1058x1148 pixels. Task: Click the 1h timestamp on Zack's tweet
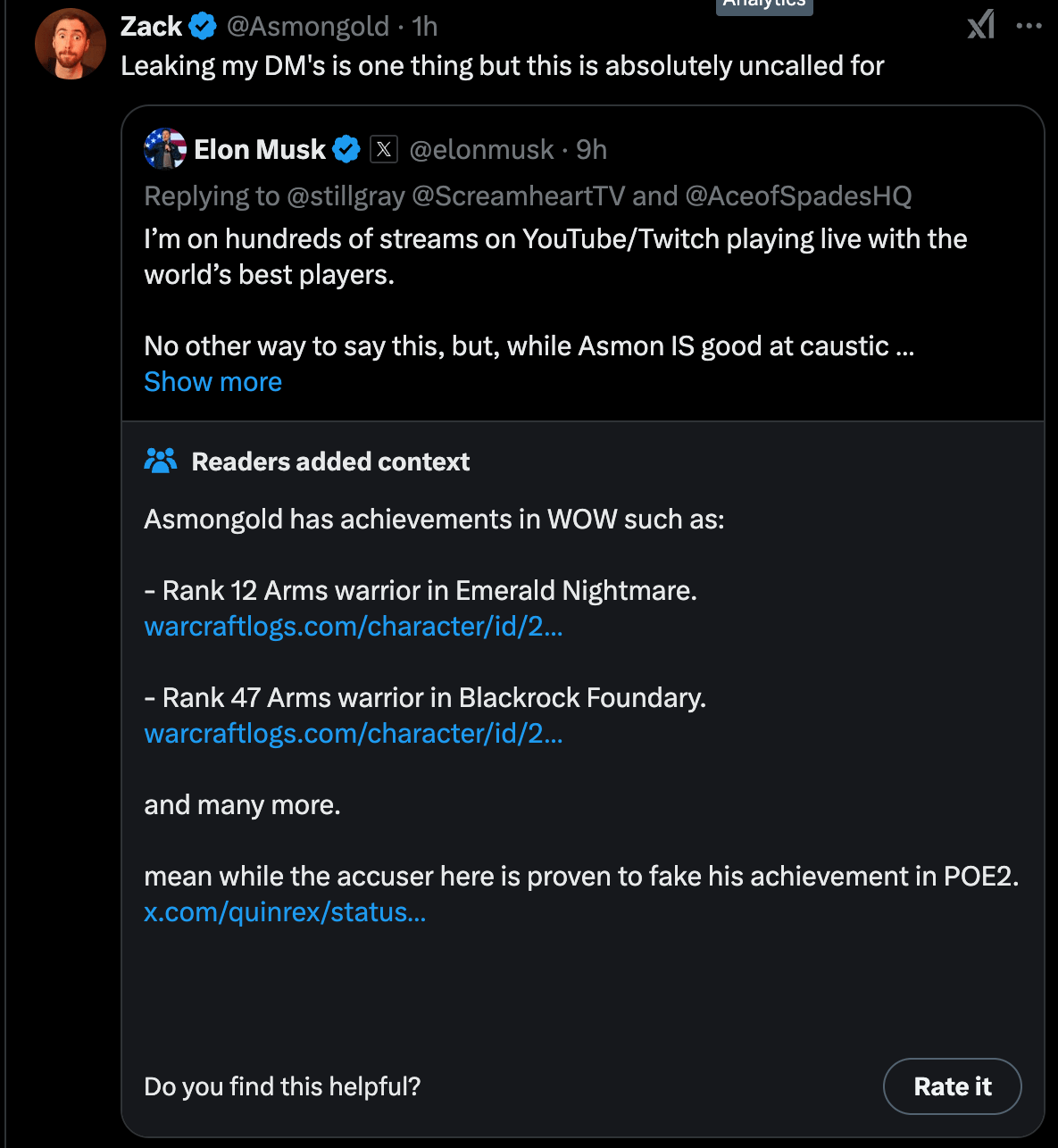coord(424,26)
